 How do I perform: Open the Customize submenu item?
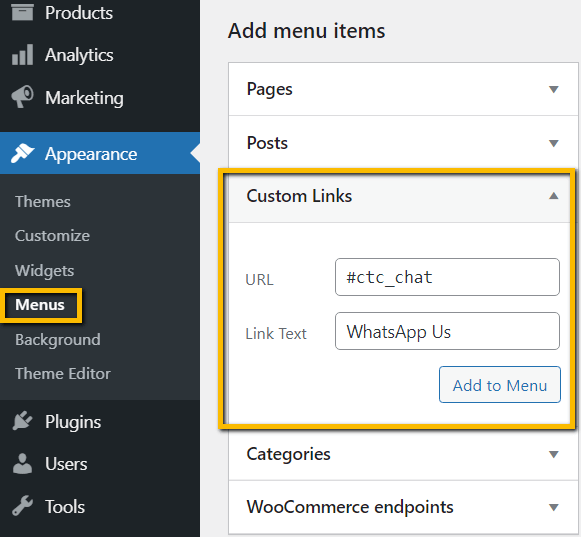52,236
